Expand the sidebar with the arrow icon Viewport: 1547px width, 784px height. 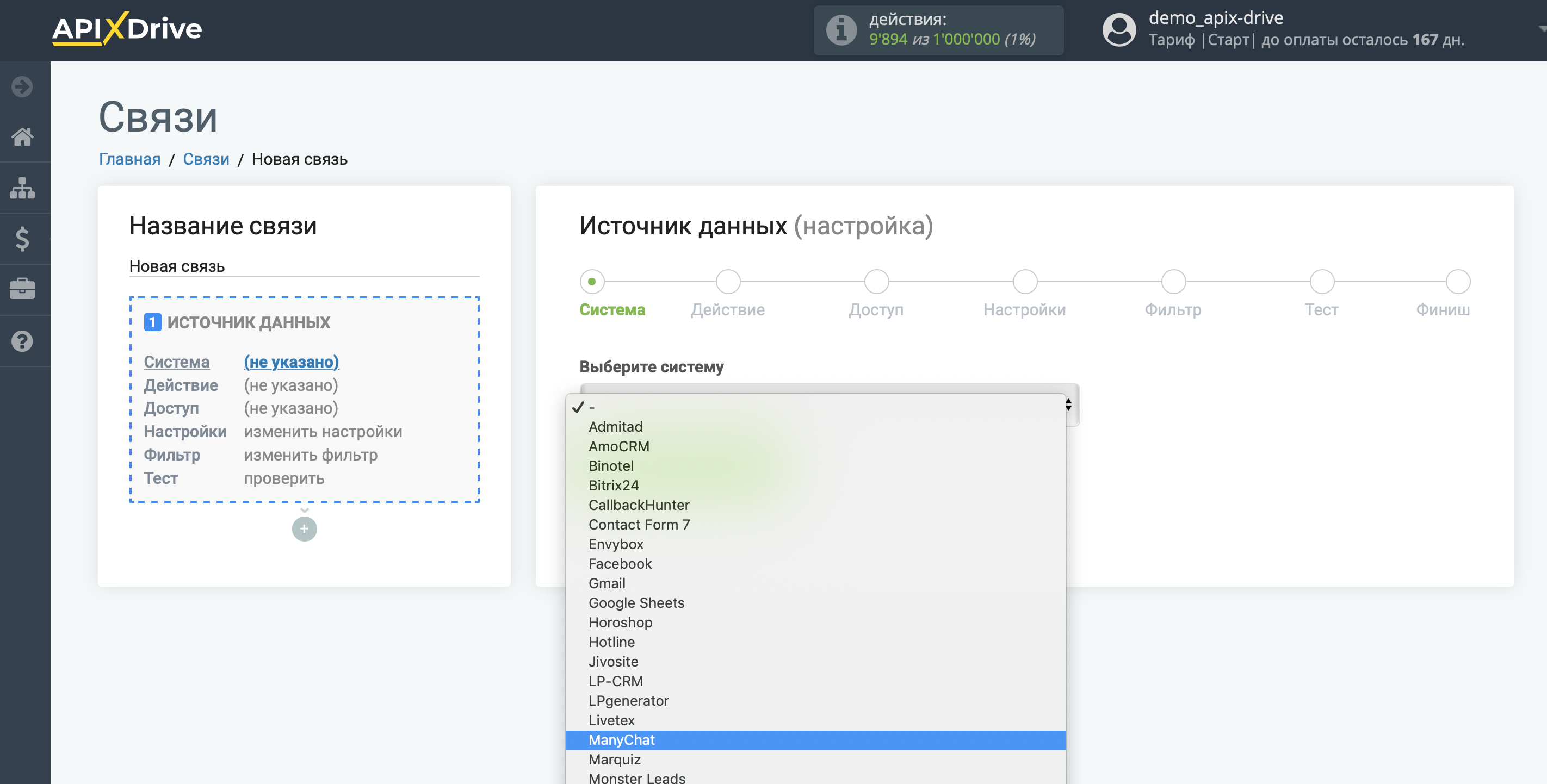coord(22,86)
